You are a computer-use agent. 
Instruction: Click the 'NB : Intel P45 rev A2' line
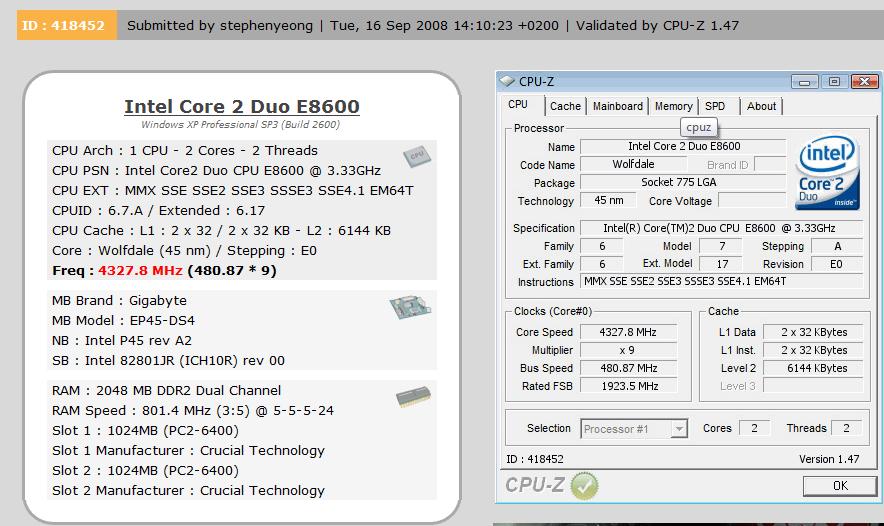pos(122,341)
